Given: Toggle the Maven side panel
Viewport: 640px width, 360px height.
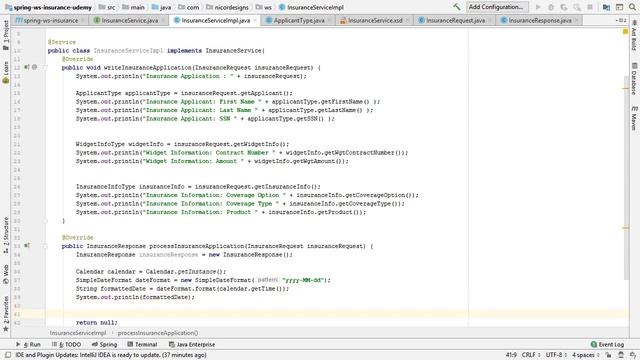Looking at the screenshot, I should pos(634,118).
